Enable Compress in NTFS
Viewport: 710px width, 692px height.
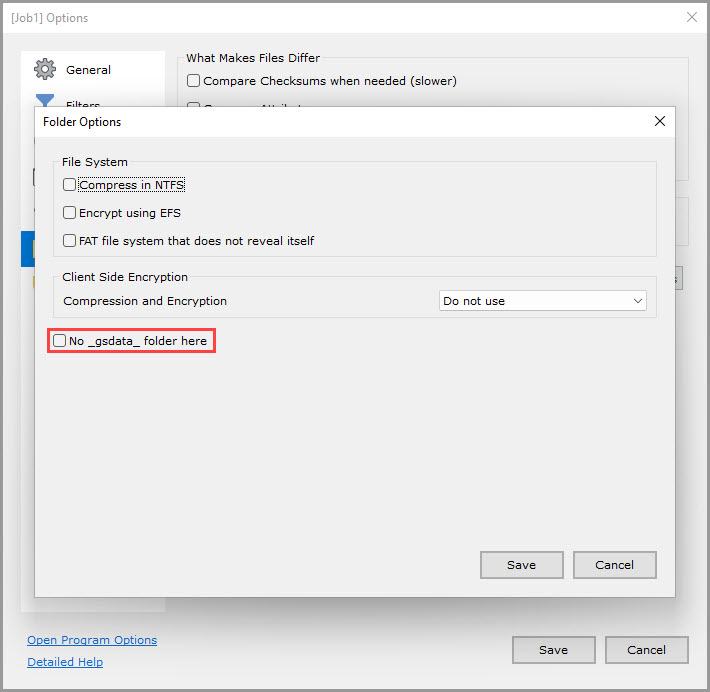[x=70, y=185]
